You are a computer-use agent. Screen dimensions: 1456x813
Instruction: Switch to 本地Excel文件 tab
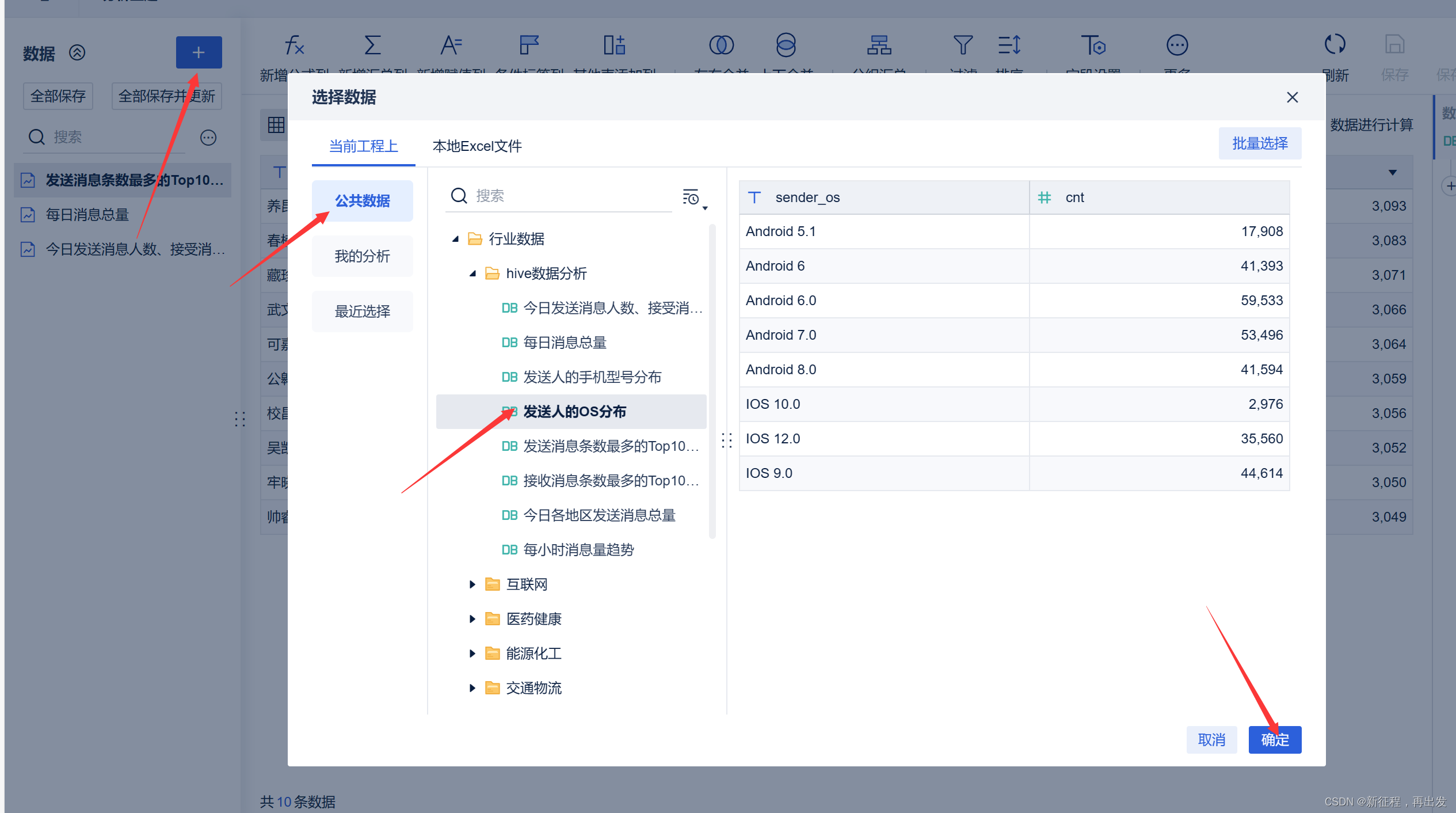pos(477,146)
